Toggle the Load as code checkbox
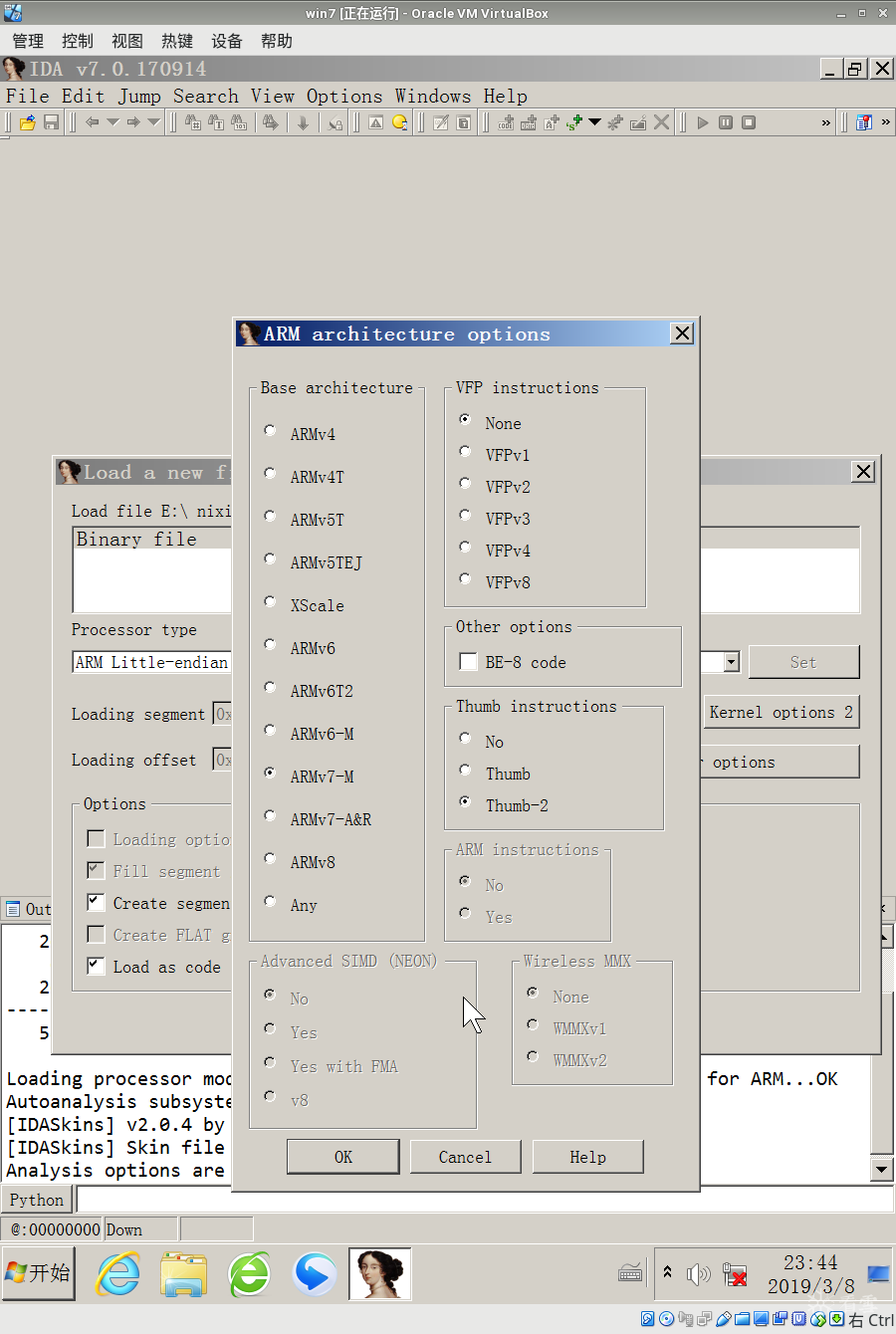The width and height of the screenshot is (896, 1334). click(x=96, y=966)
